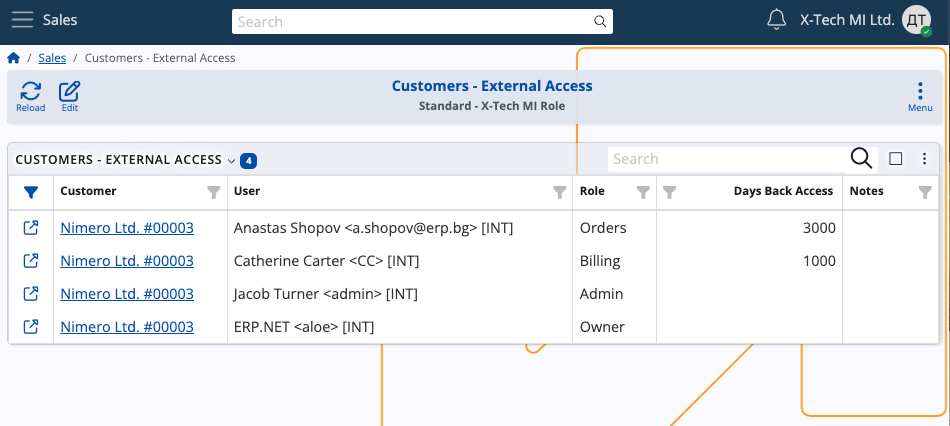Click the blue filter icon in the table header
This screenshot has width=950, height=426.
pos(31,192)
